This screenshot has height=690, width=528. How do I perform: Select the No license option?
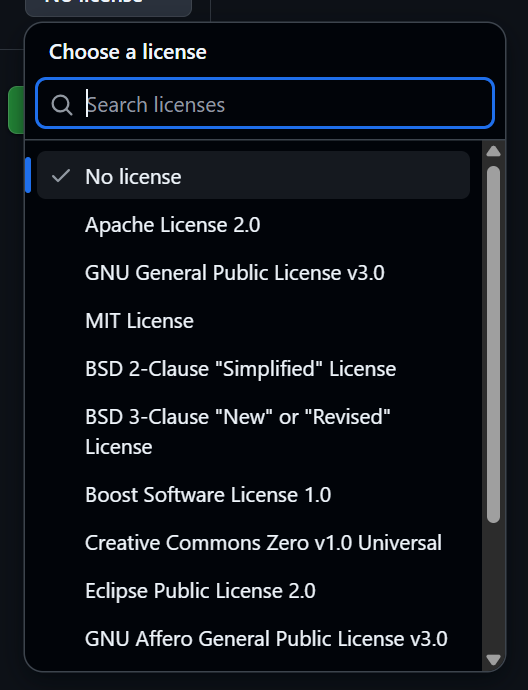253,175
